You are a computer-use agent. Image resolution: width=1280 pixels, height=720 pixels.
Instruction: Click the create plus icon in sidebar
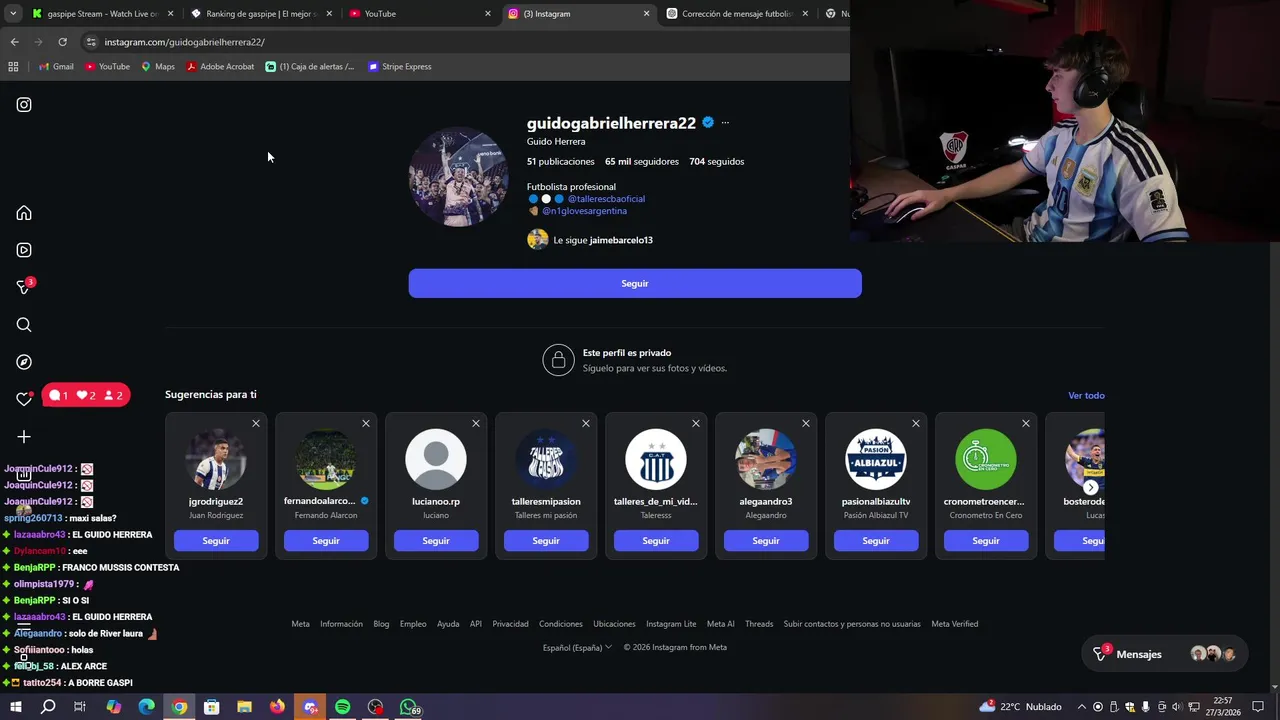pyautogui.click(x=24, y=437)
